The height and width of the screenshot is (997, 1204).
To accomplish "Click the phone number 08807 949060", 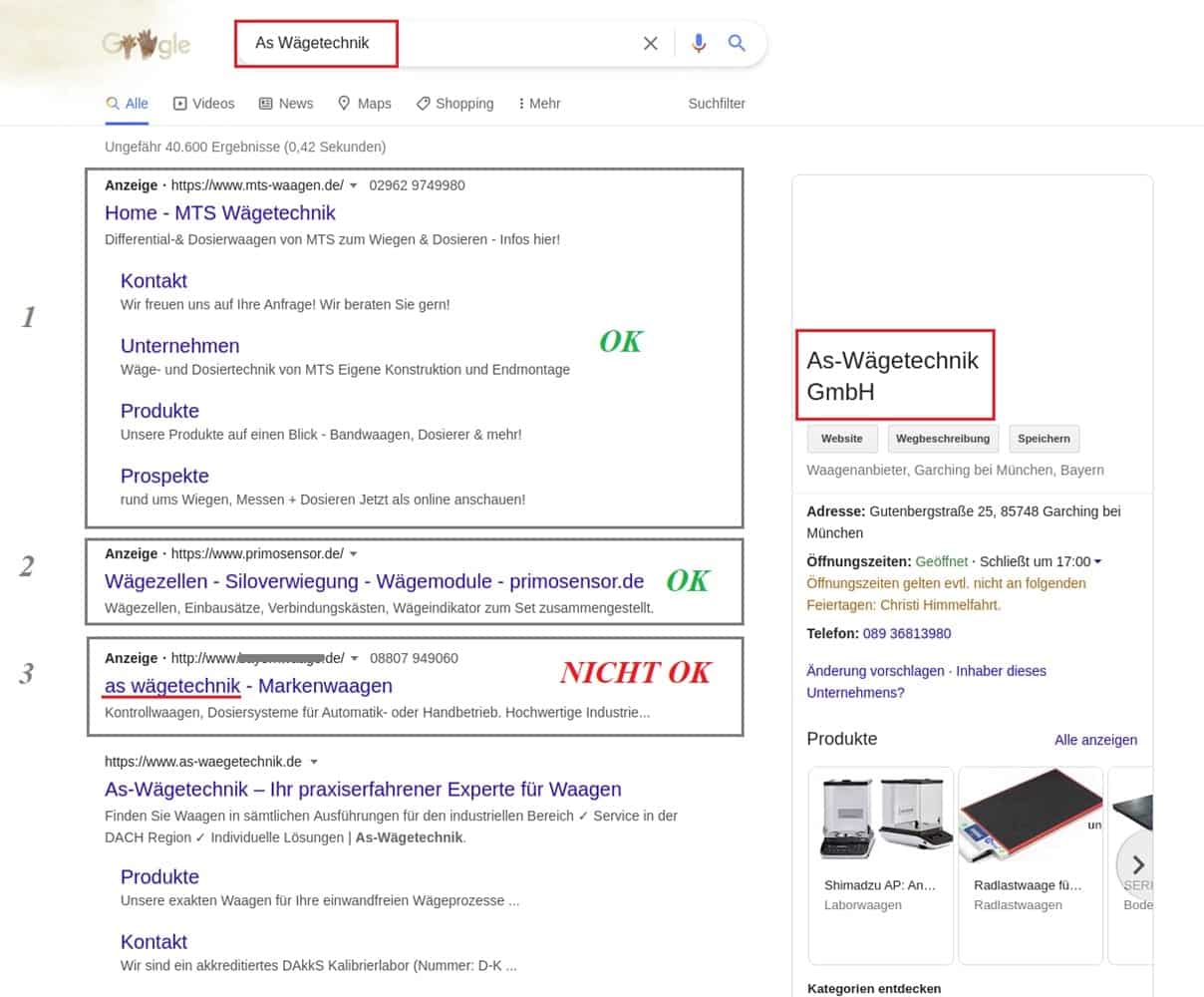I will (414, 658).
